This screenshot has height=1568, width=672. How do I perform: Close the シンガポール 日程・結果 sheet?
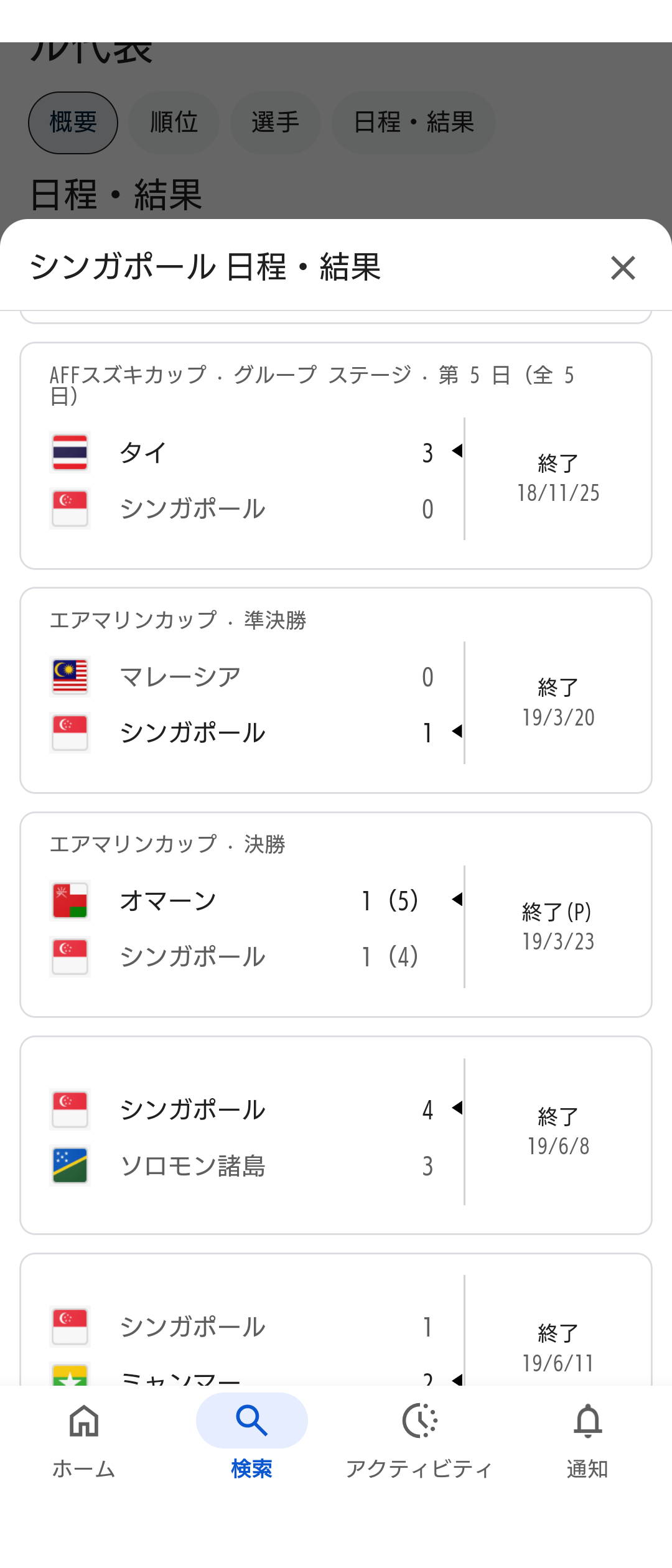(623, 268)
